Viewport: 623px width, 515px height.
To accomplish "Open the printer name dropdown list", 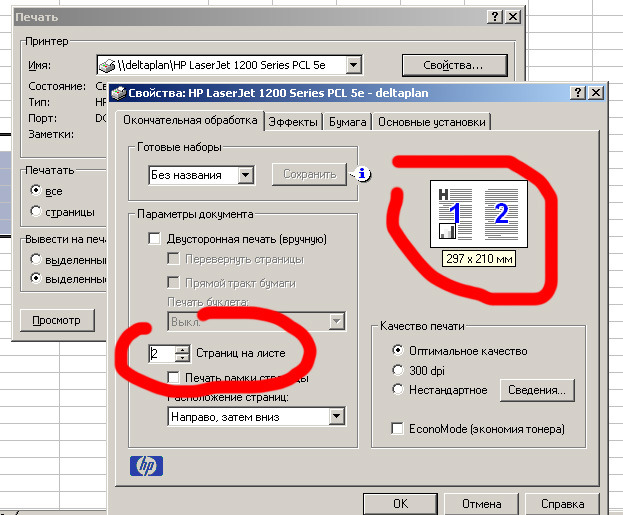I will pyautogui.click(x=354, y=65).
